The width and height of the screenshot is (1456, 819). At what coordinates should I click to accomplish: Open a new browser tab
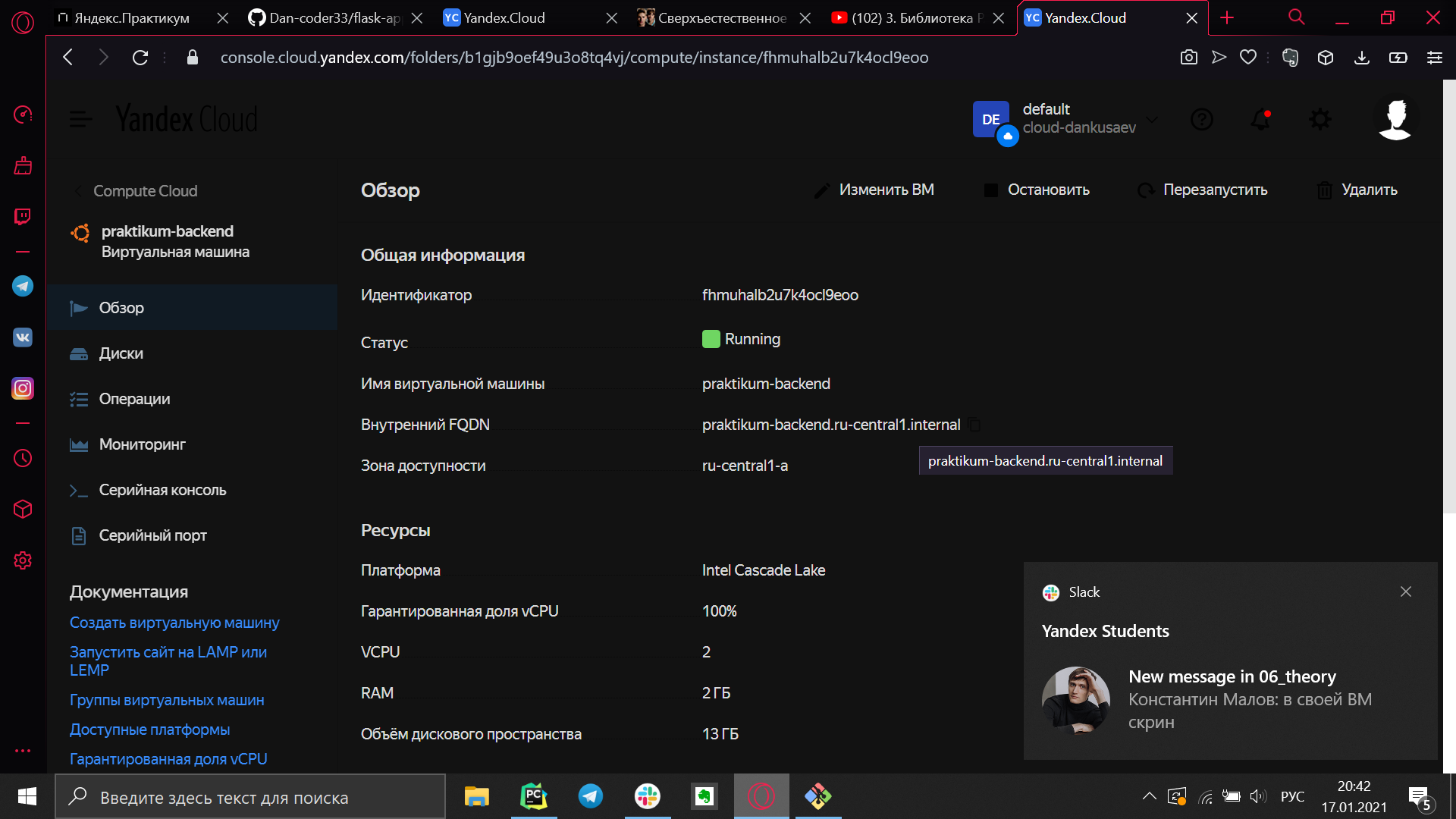coord(1227,17)
